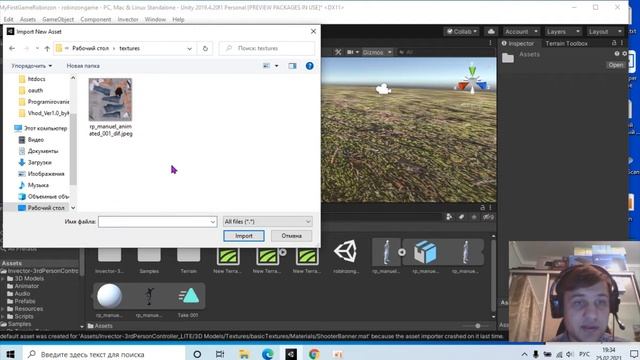The image size is (640, 360).
Task: Open the scene view tools settings icon
Action: tap(338, 52)
